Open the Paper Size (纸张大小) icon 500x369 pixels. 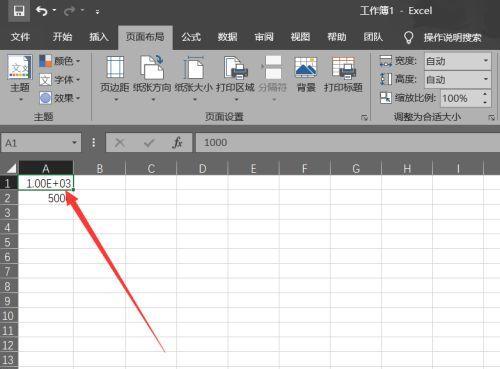pos(194,67)
